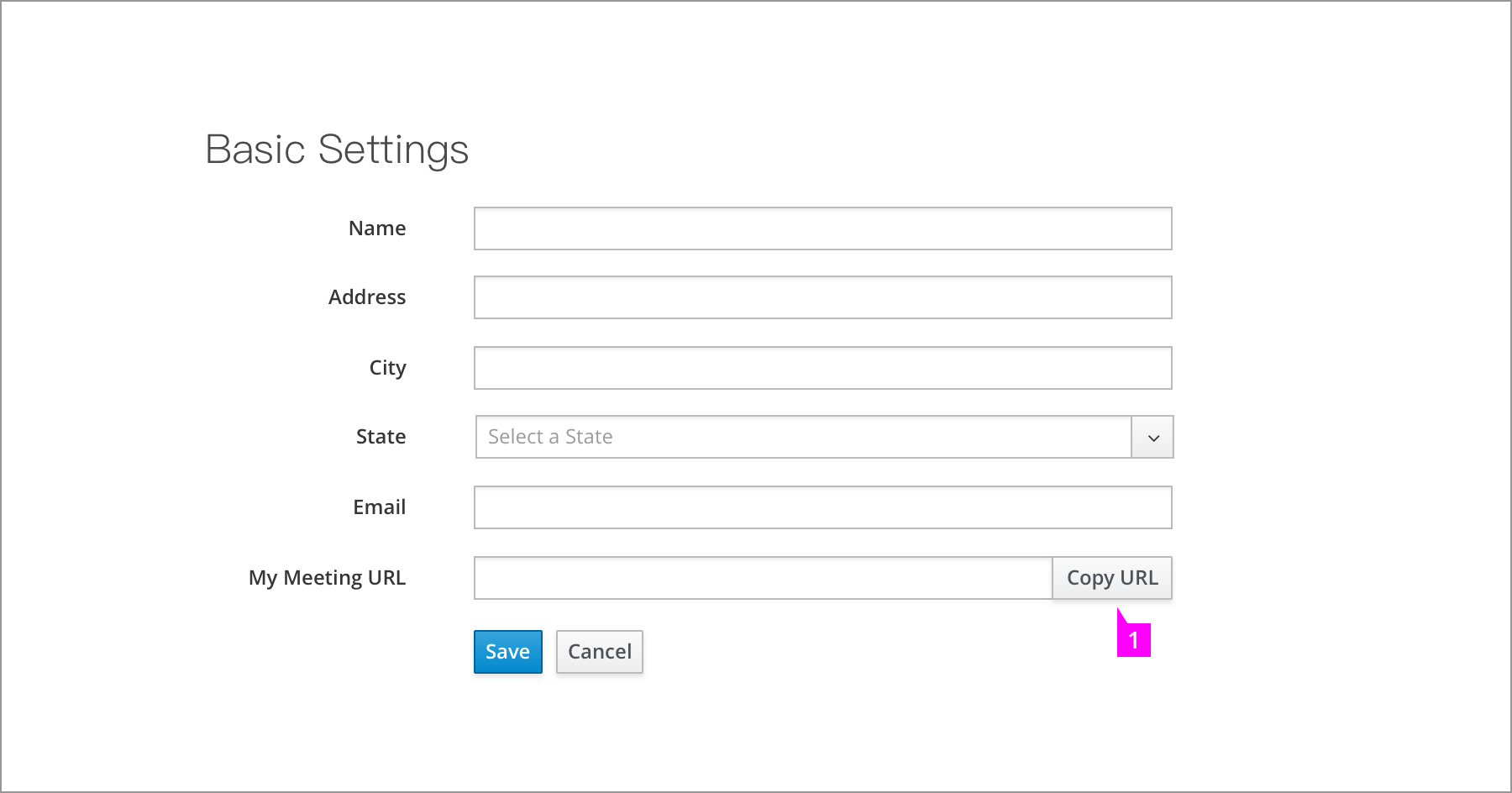
Task: Click the Copy URL button
Action: [x=1112, y=578]
